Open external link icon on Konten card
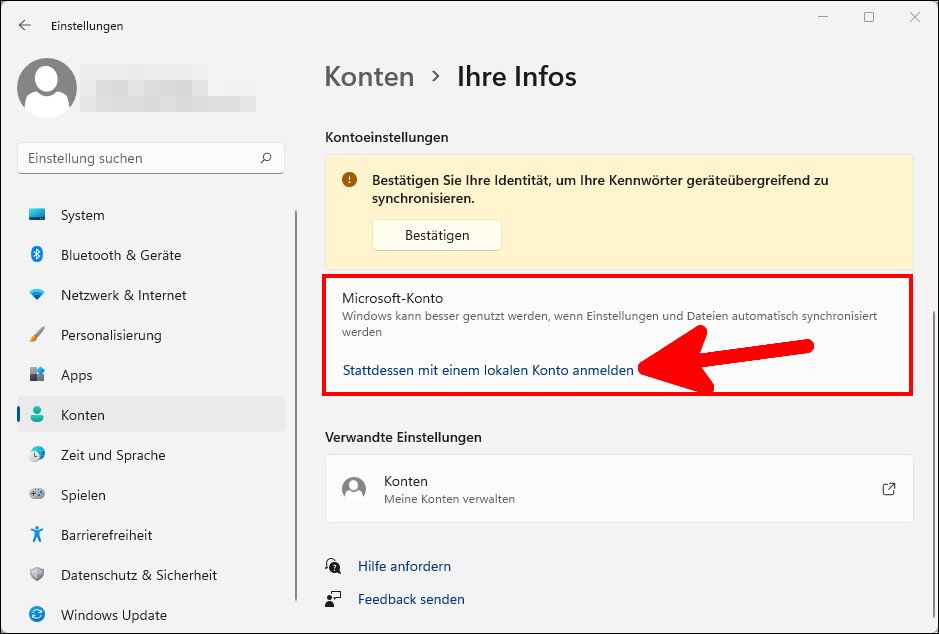939x634 pixels. coord(888,489)
